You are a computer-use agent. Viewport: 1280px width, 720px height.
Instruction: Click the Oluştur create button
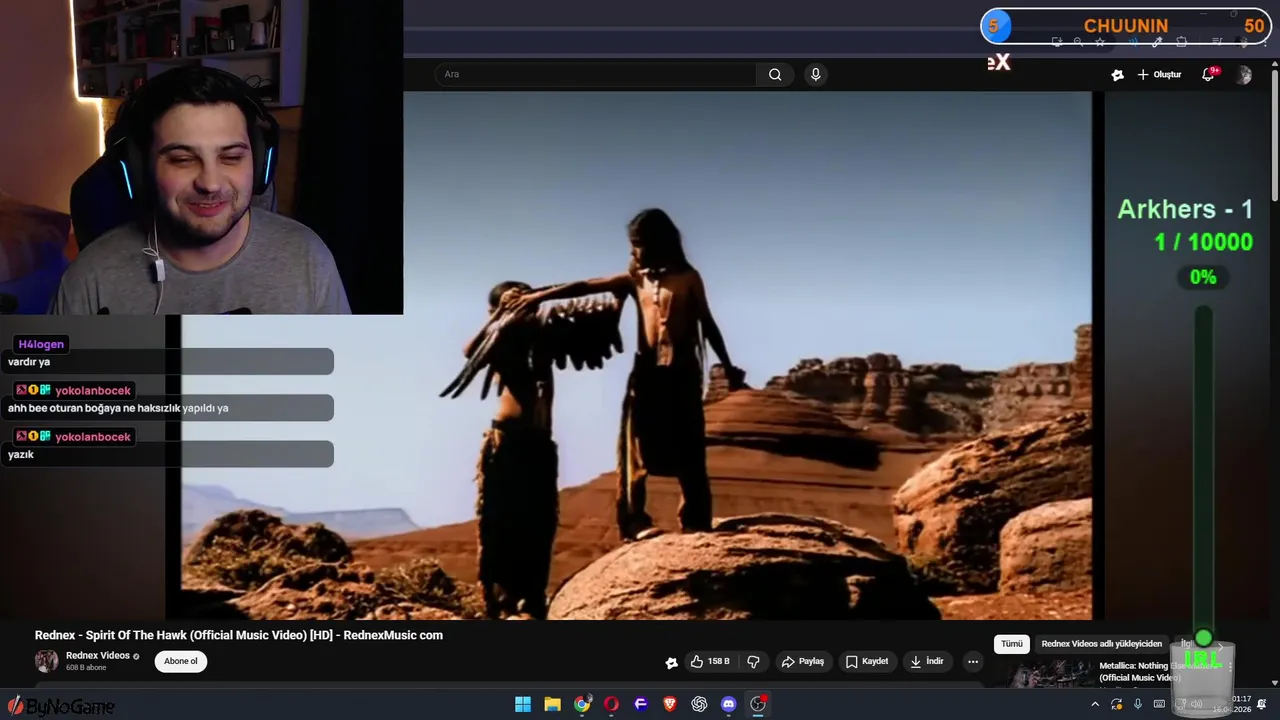(x=1160, y=75)
